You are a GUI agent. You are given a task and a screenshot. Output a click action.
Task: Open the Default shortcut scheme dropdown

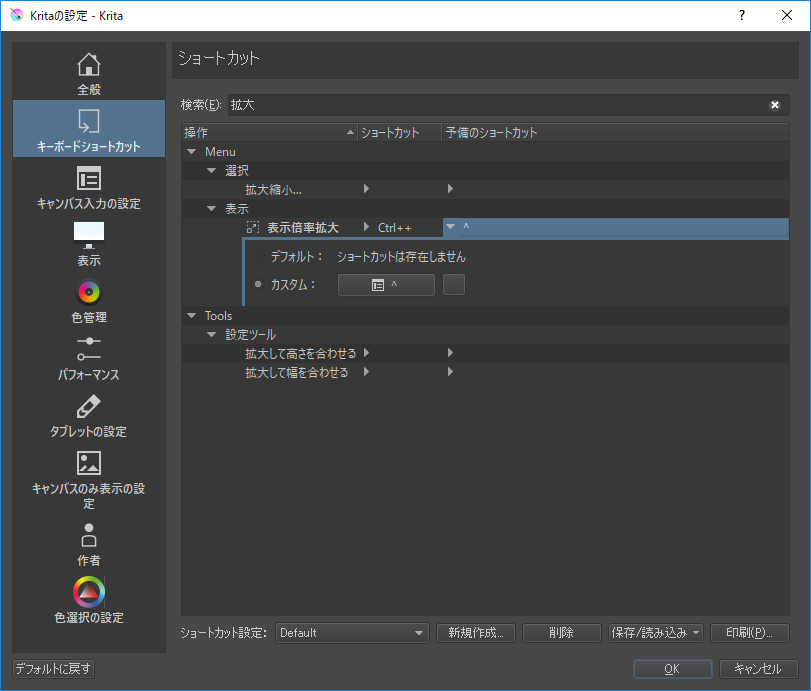pos(352,633)
